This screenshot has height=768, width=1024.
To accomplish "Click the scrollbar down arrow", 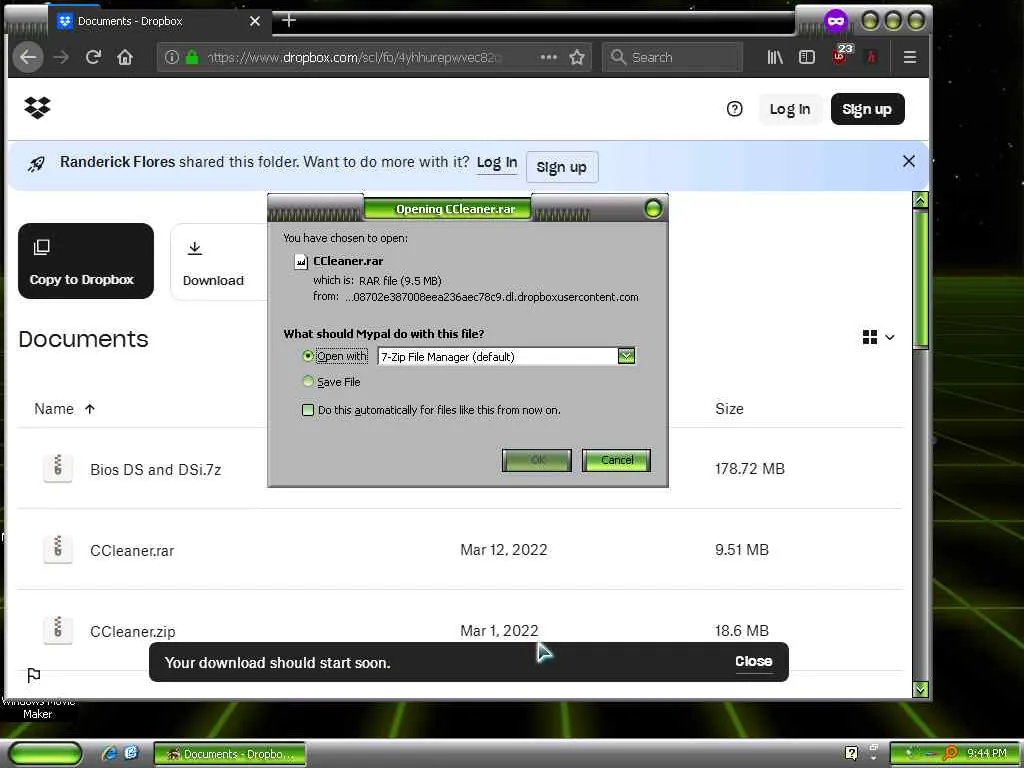I will [x=920, y=689].
